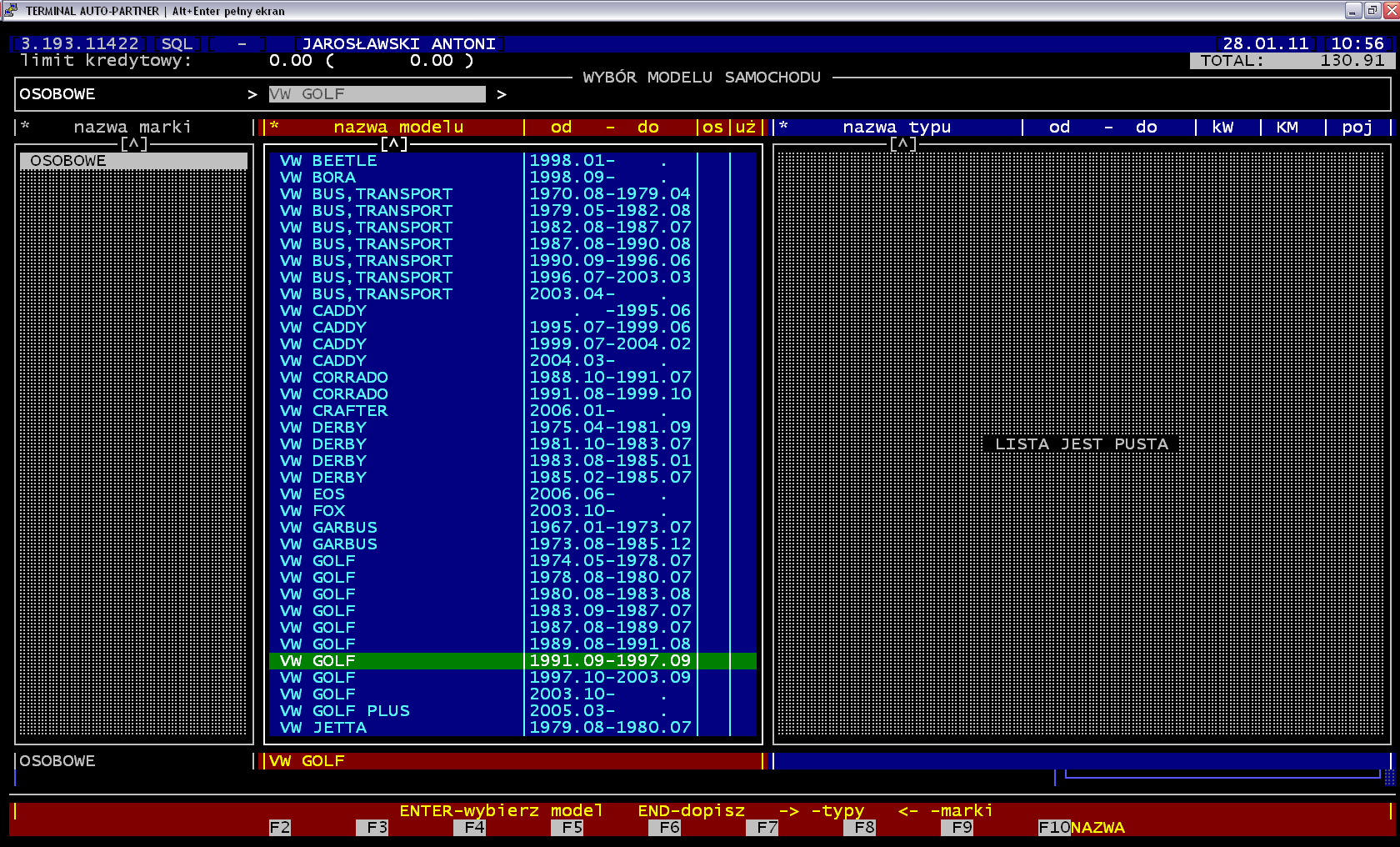This screenshot has width=1400, height=847.
Task: Click the VW GOLF search input field
Action: [377, 94]
